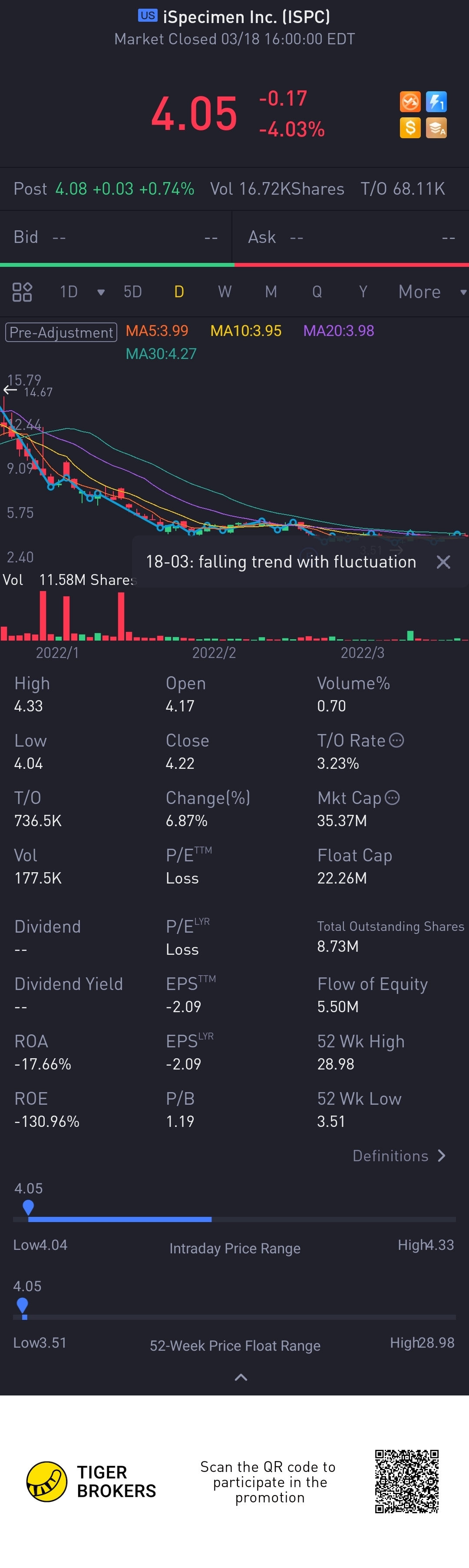Click the tan layers badge icon
This screenshot has width=469, height=1568.
pos(436,128)
